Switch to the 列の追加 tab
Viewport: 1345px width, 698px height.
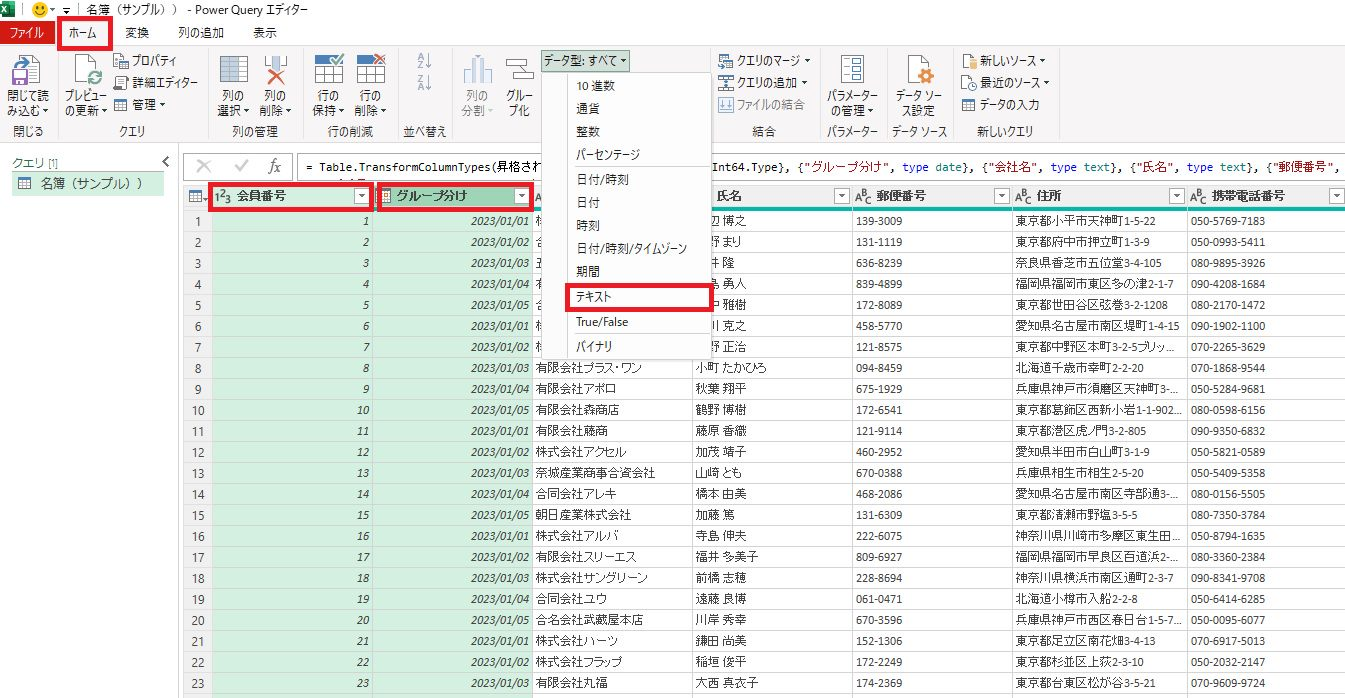pyautogui.click(x=201, y=33)
